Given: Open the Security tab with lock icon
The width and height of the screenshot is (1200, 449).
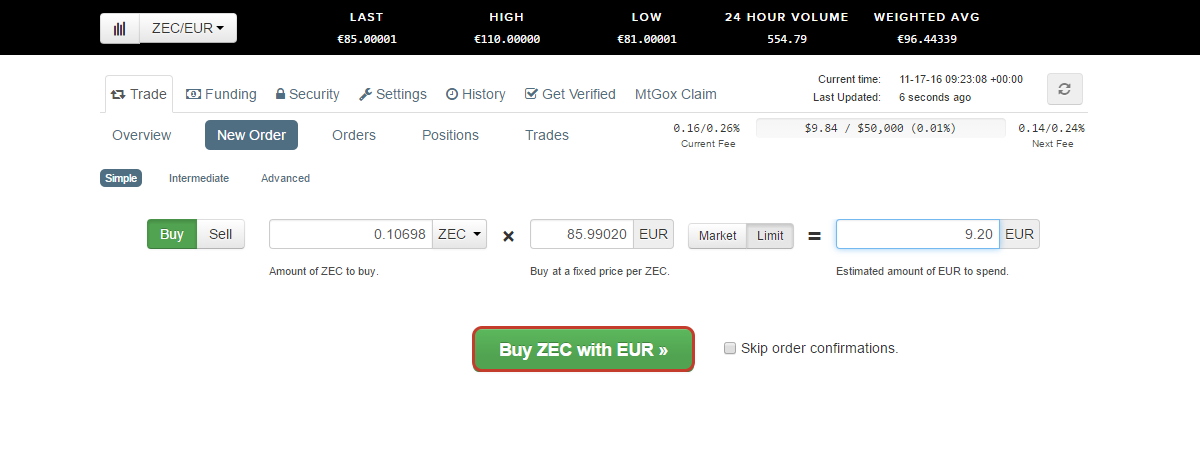Looking at the screenshot, I should click(307, 94).
